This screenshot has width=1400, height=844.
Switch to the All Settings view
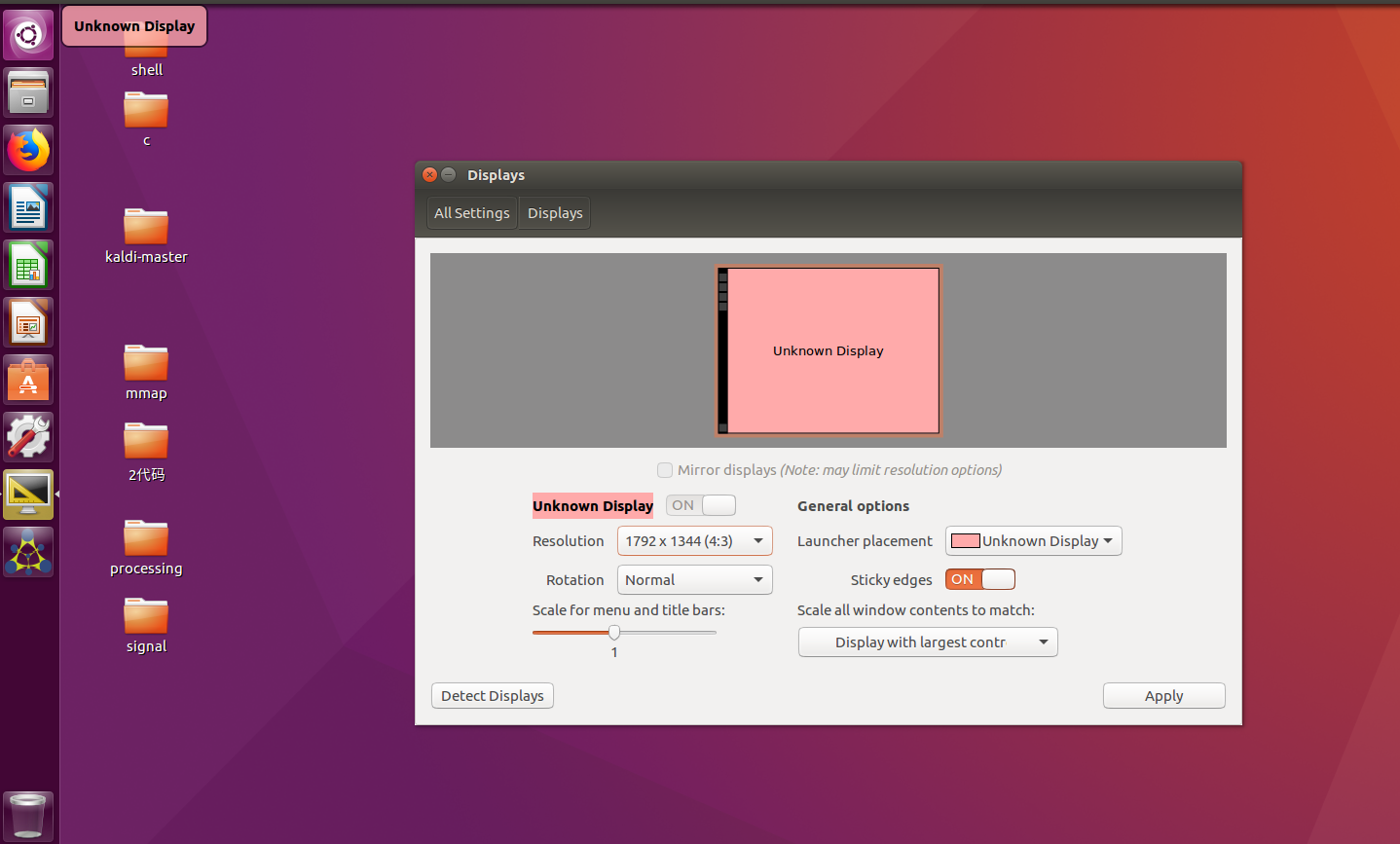point(471,212)
